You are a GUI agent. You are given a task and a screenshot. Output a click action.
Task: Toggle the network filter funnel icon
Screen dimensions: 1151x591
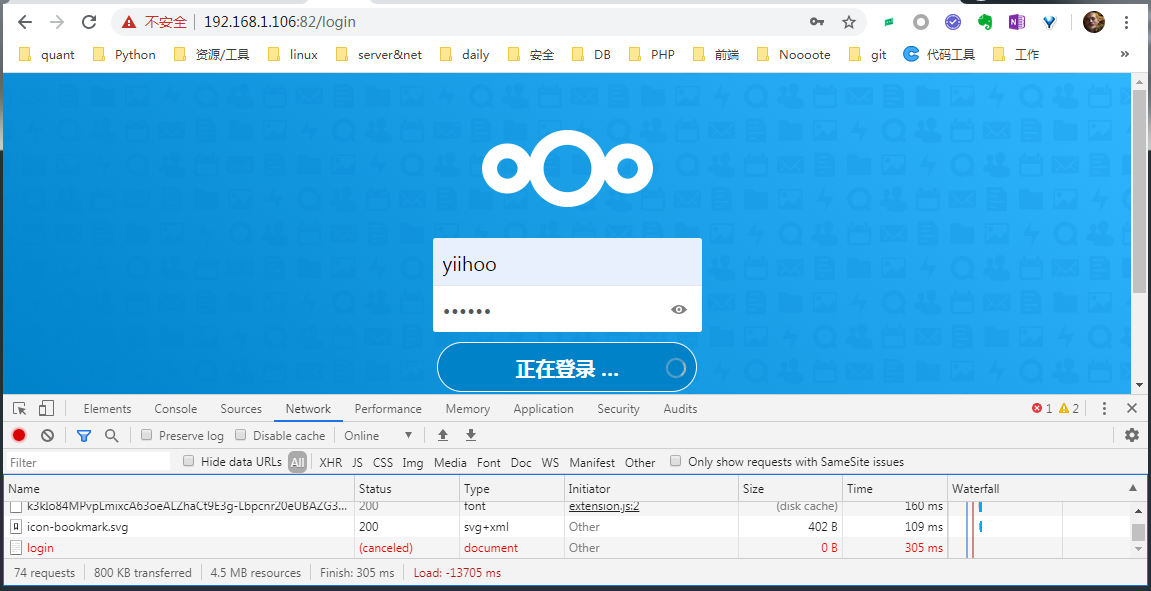pos(84,435)
